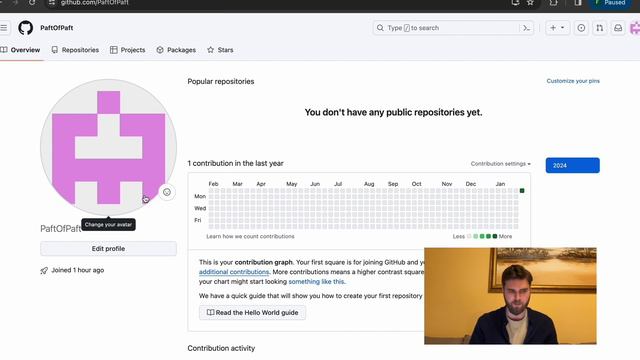Open the notifications inbox icon

[x=618, y=28]
